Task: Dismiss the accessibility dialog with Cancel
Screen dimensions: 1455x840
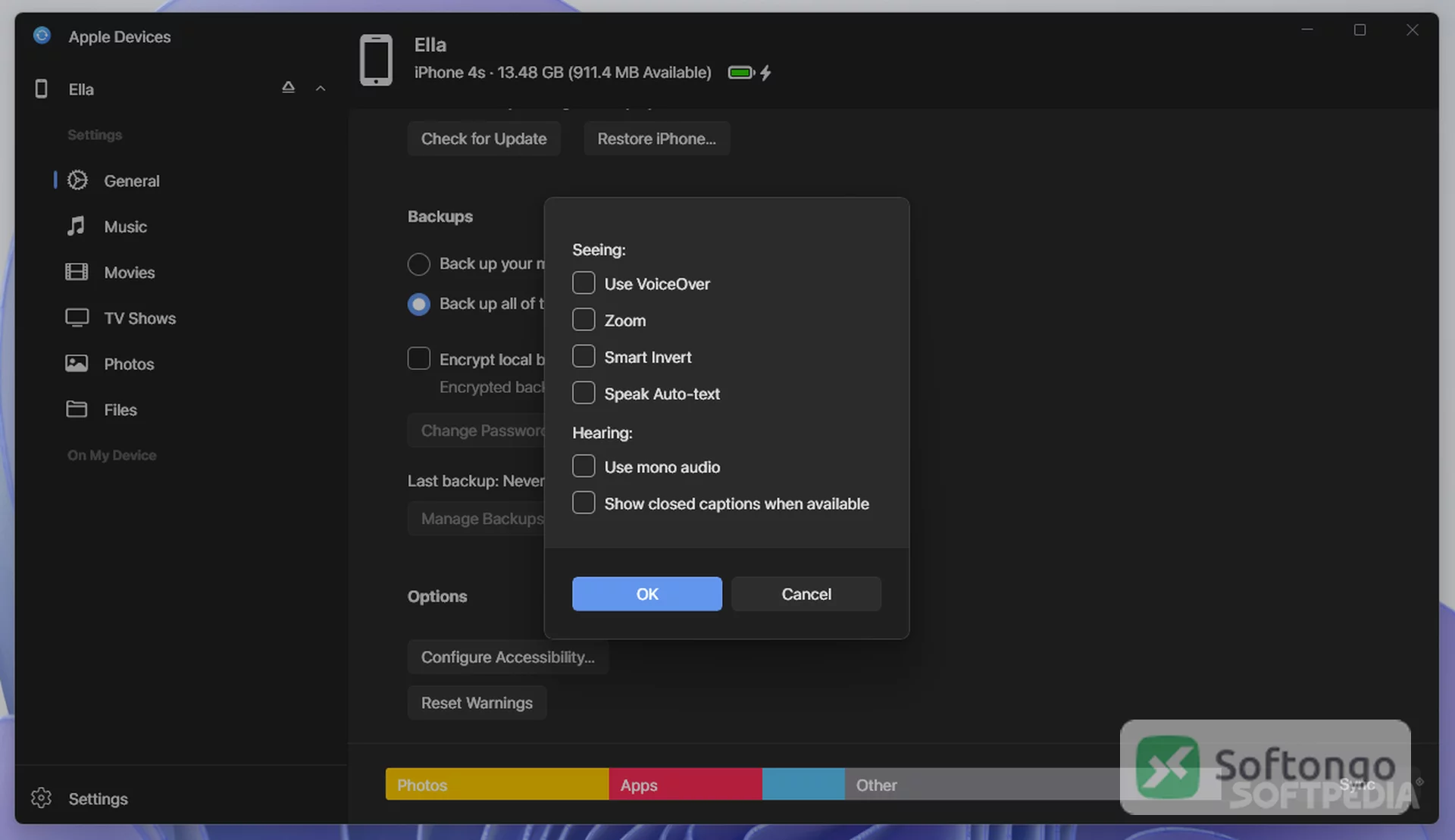Action: click(806, 594)
